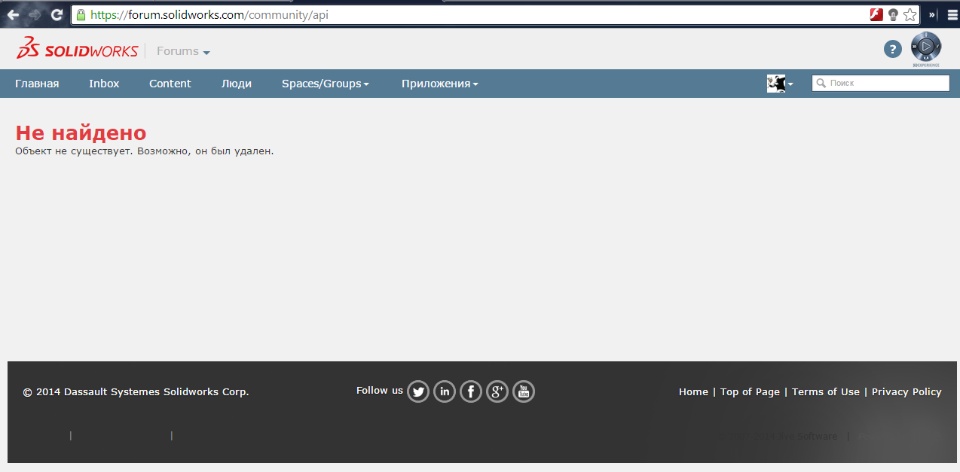
Task: Show hidden extensions with double chevron
Action: pyautogui.click(x=932, y=15)
